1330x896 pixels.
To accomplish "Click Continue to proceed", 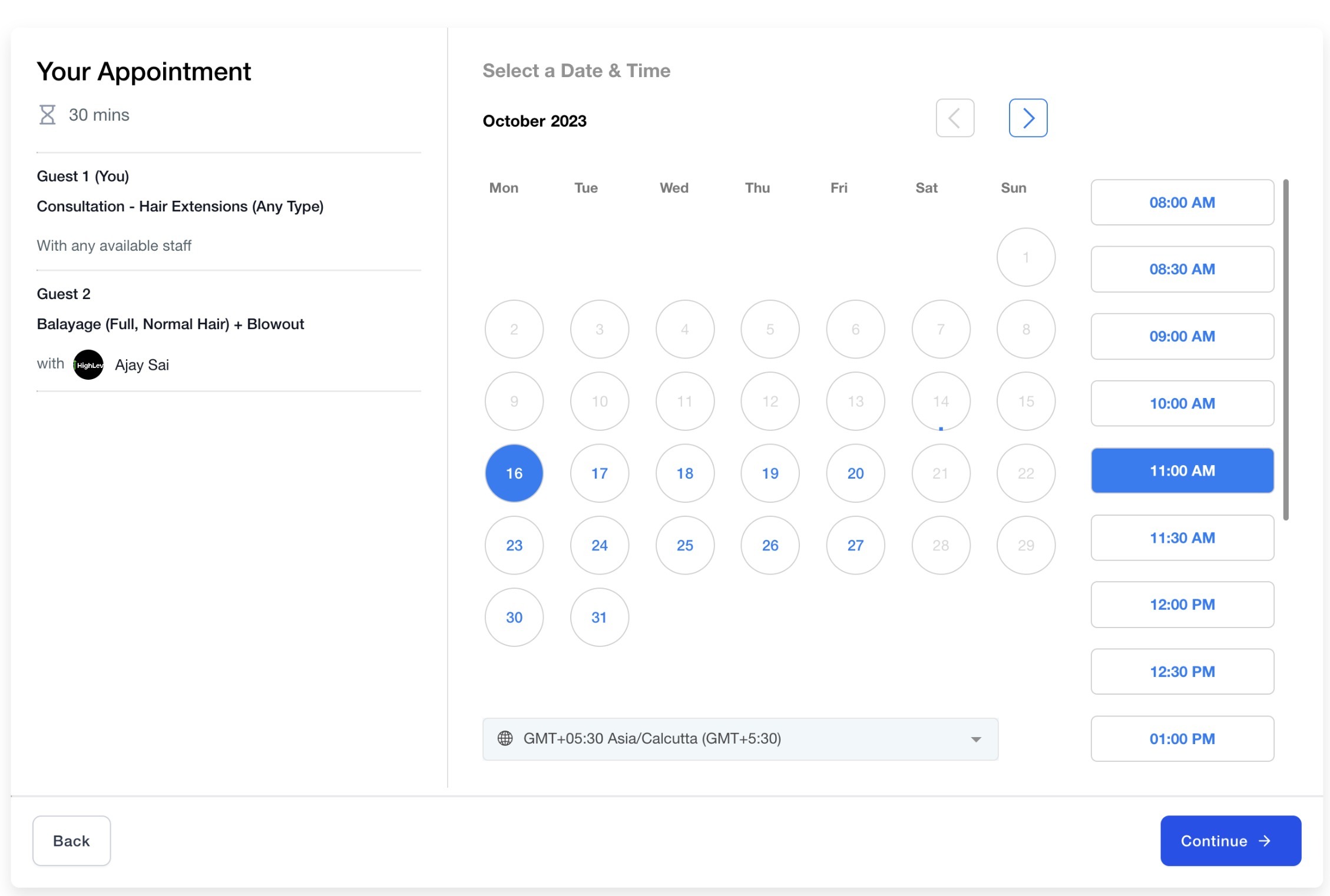I will (x=1230, y=841).
